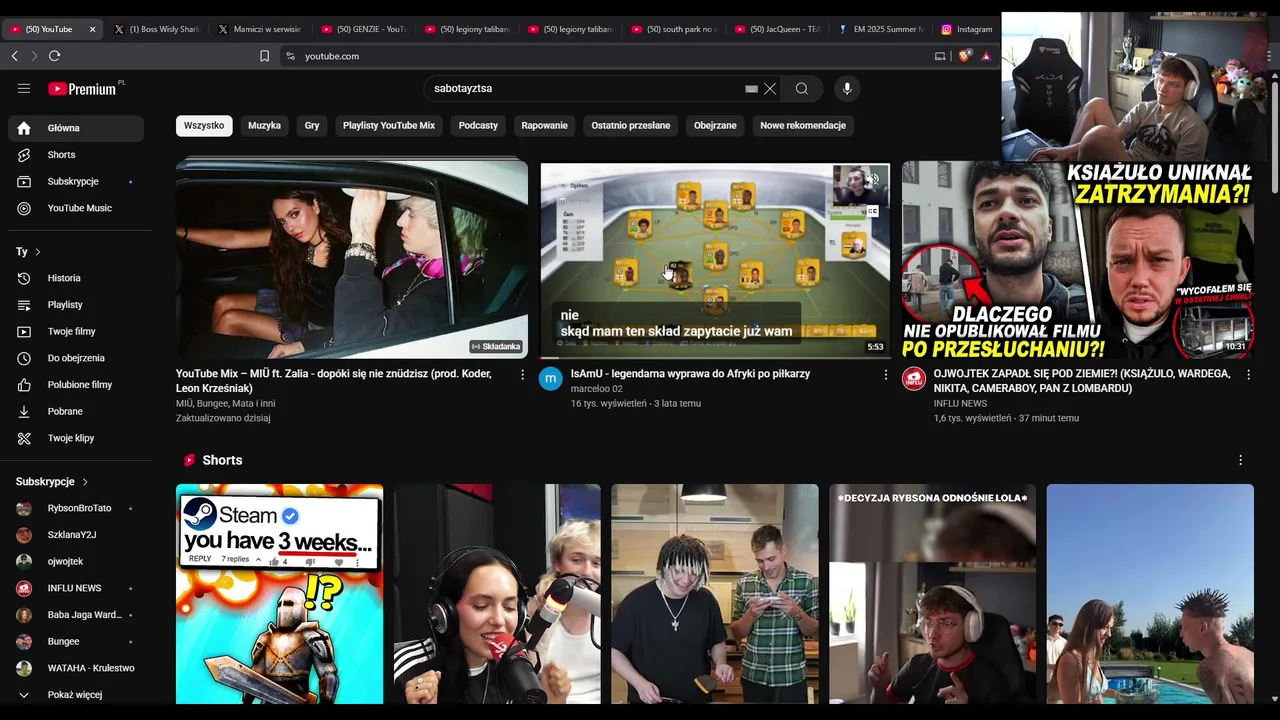The width and height of the screenshot is (1280, 720).
Task: Go back in browser
Action: click(14, 56)
